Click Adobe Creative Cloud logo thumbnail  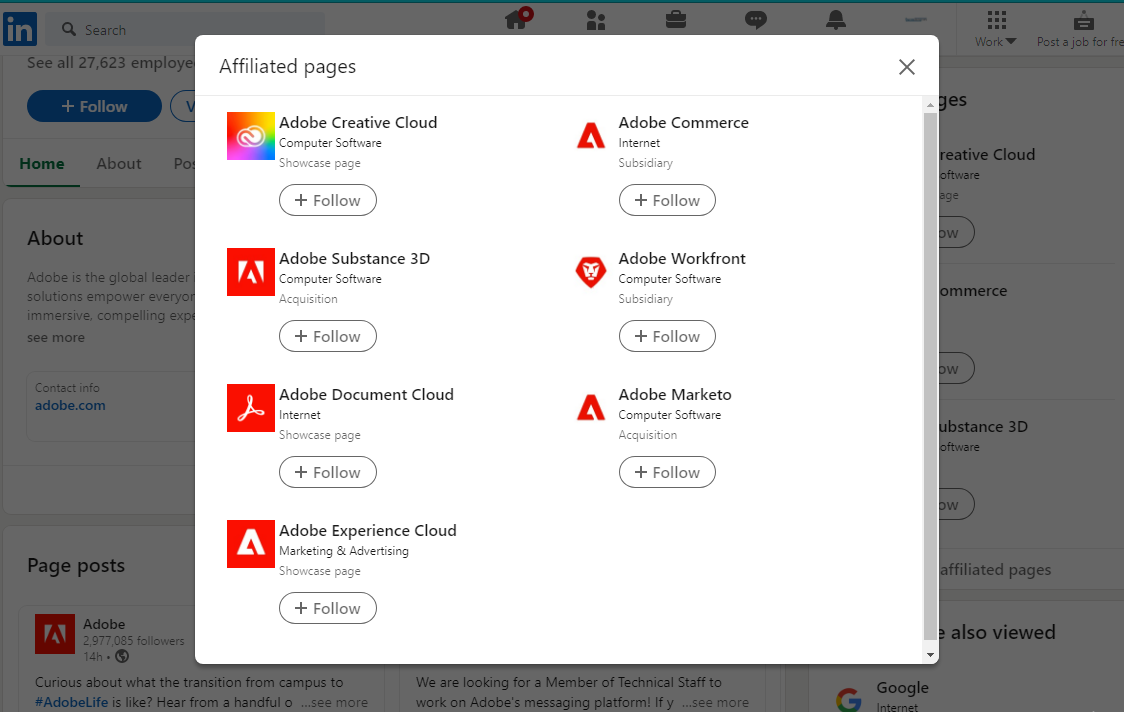(x=251, y=136)
